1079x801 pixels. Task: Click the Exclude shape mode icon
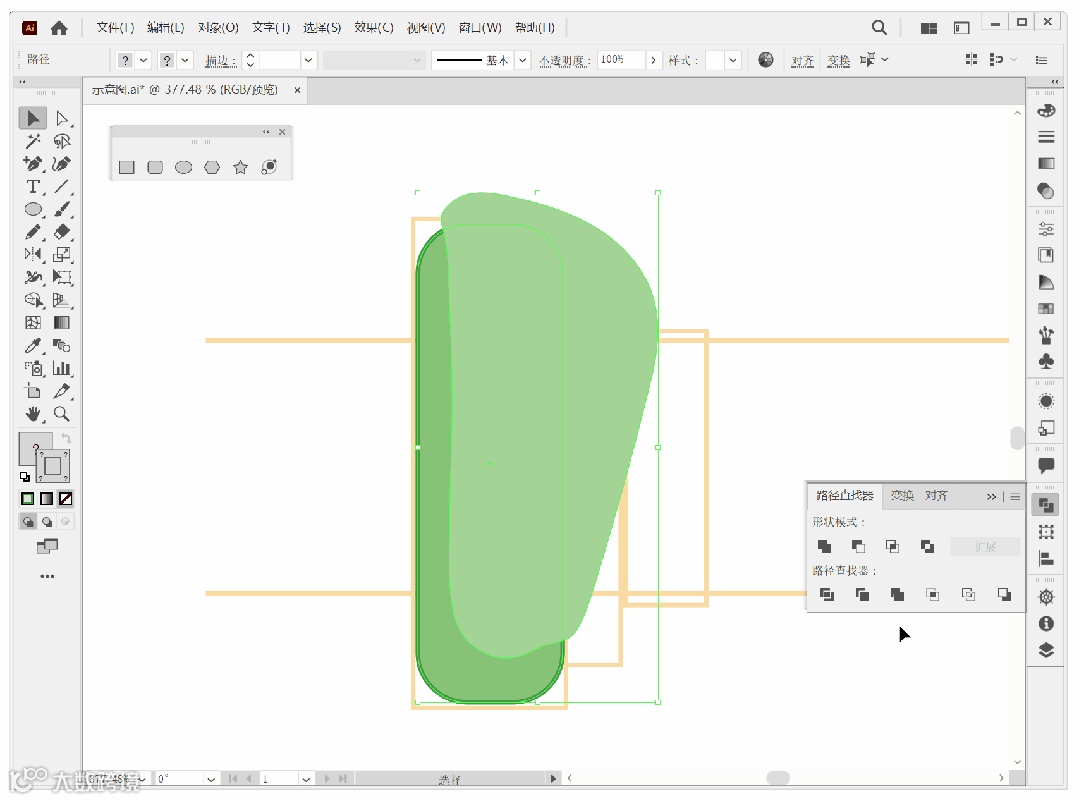coord(928,546)
